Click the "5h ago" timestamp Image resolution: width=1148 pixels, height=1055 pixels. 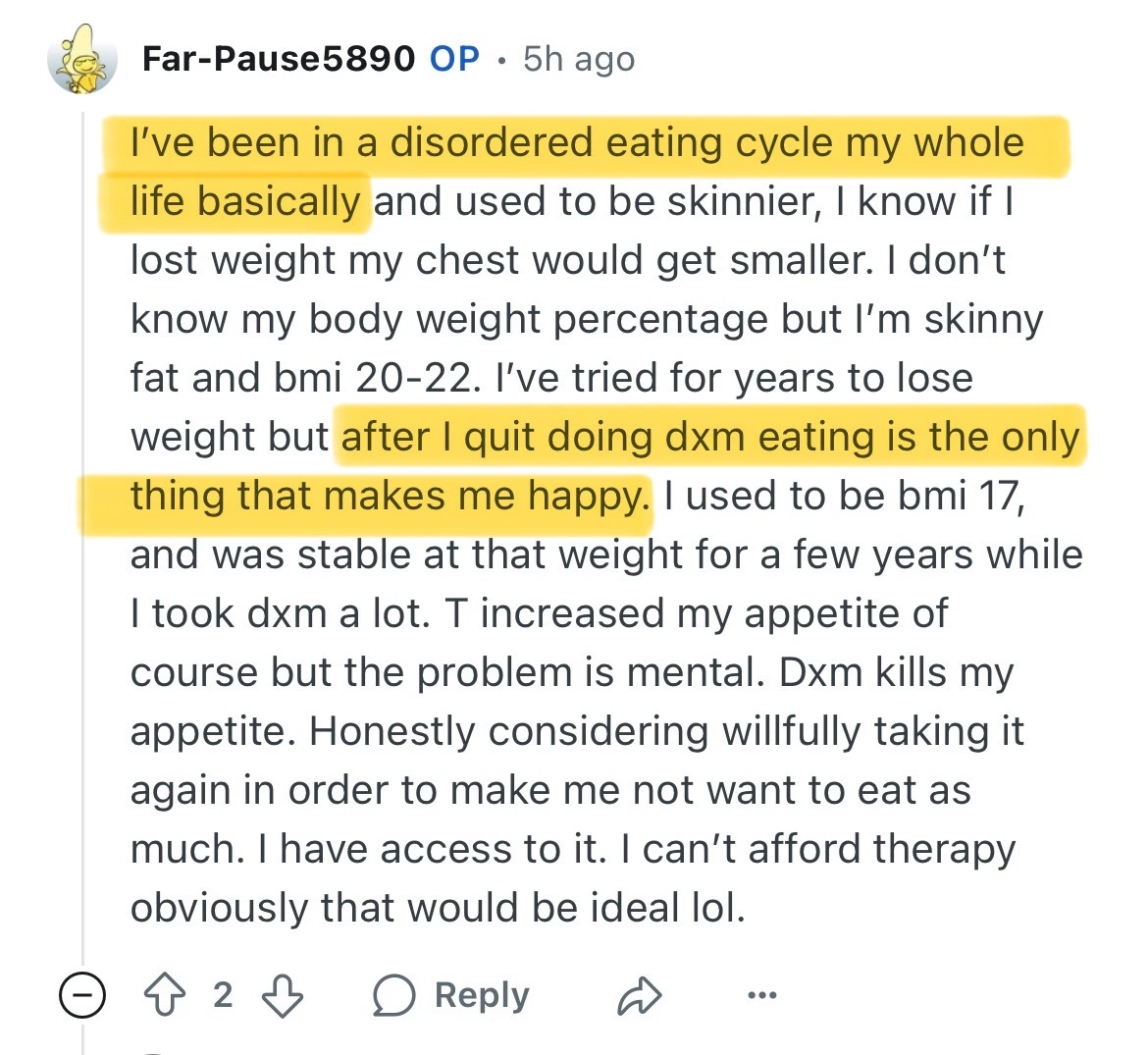[579, 59]
